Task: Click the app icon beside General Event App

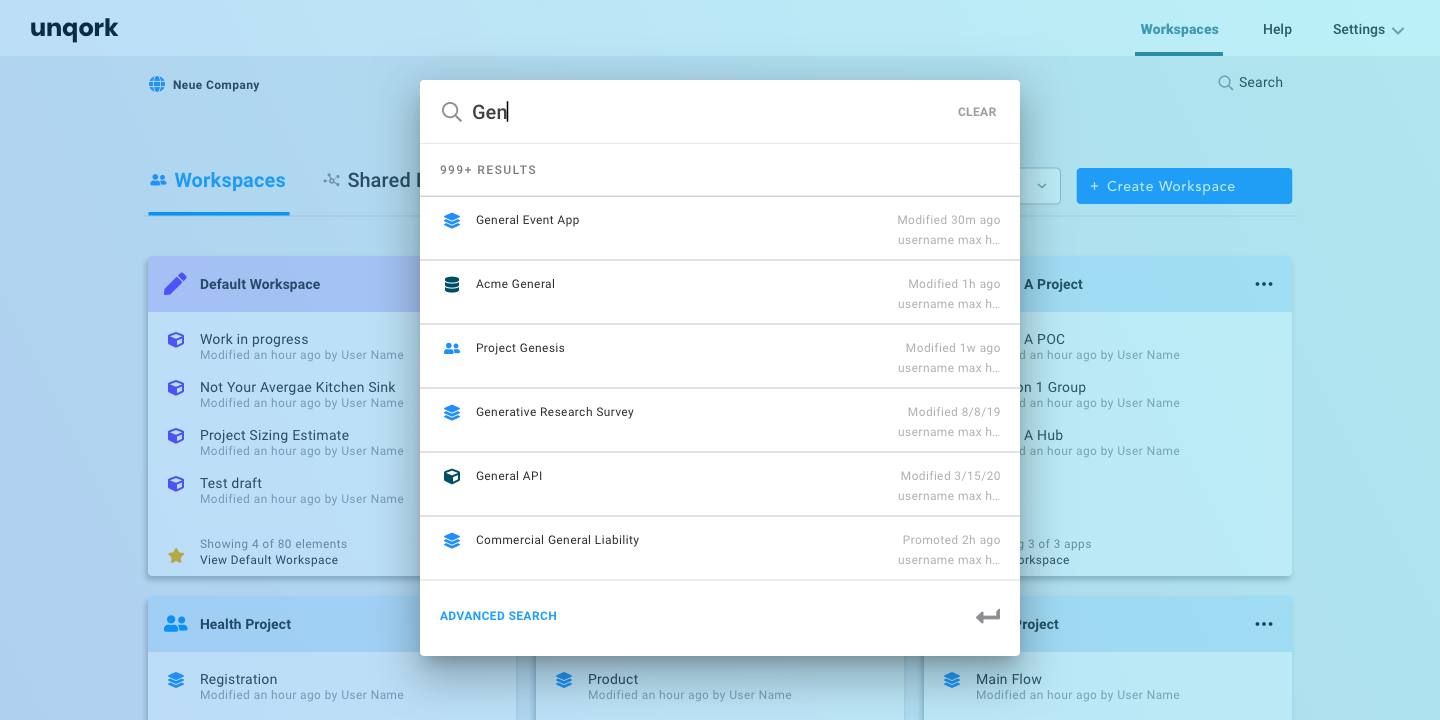Action: [452, 219]
